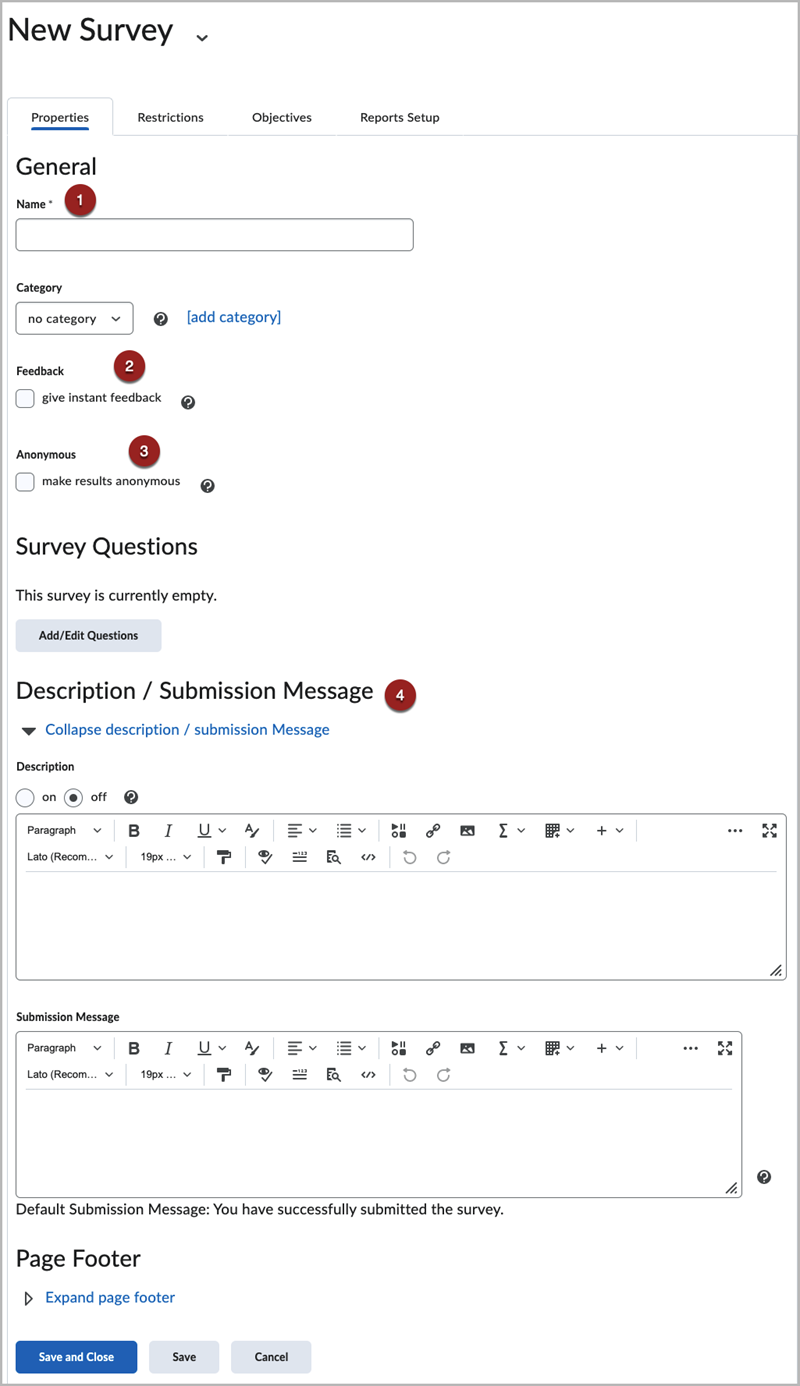
Task: Switch to the Properties tab
Action: coord(60,117)
